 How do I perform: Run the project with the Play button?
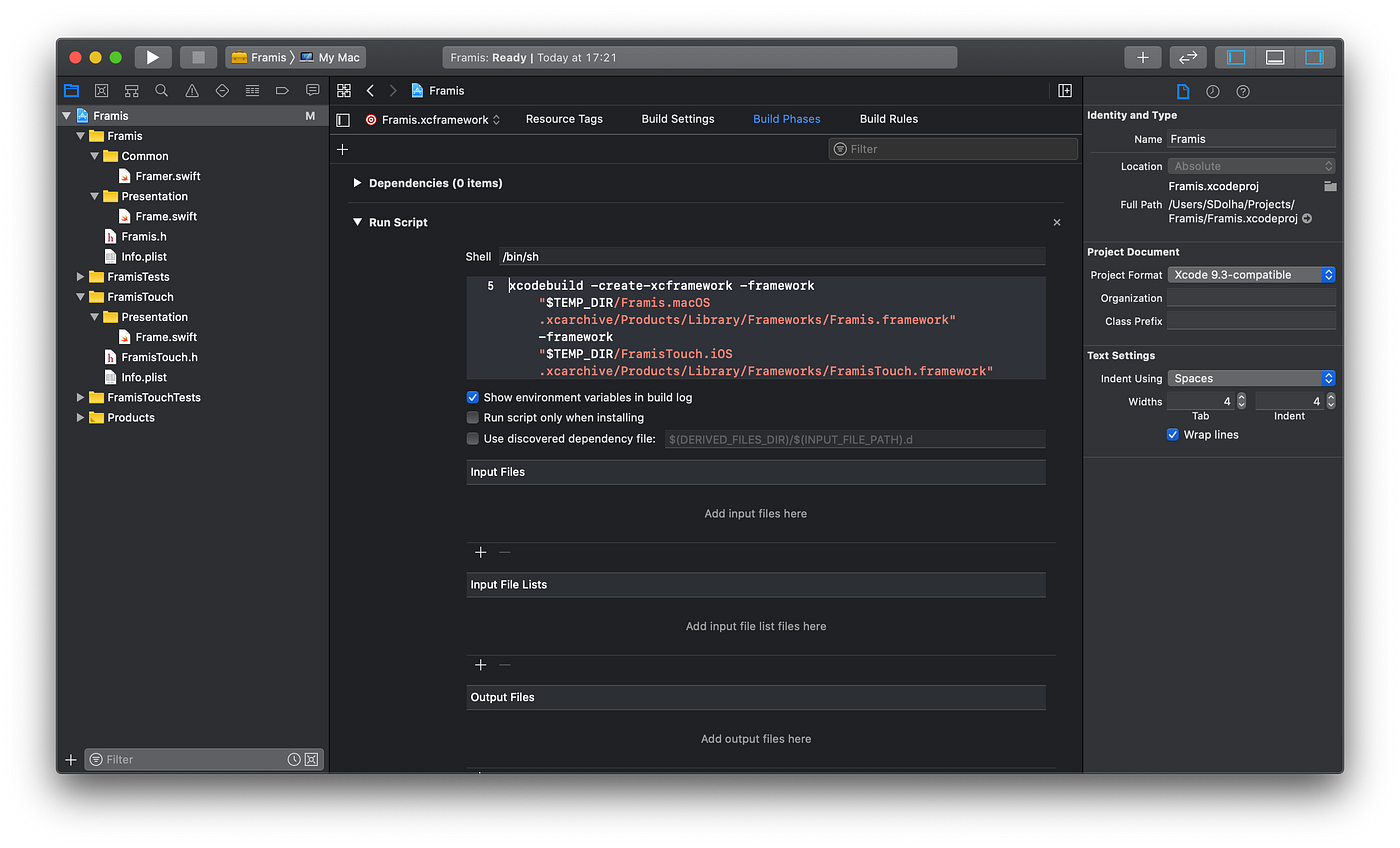[x=152, y=57]
